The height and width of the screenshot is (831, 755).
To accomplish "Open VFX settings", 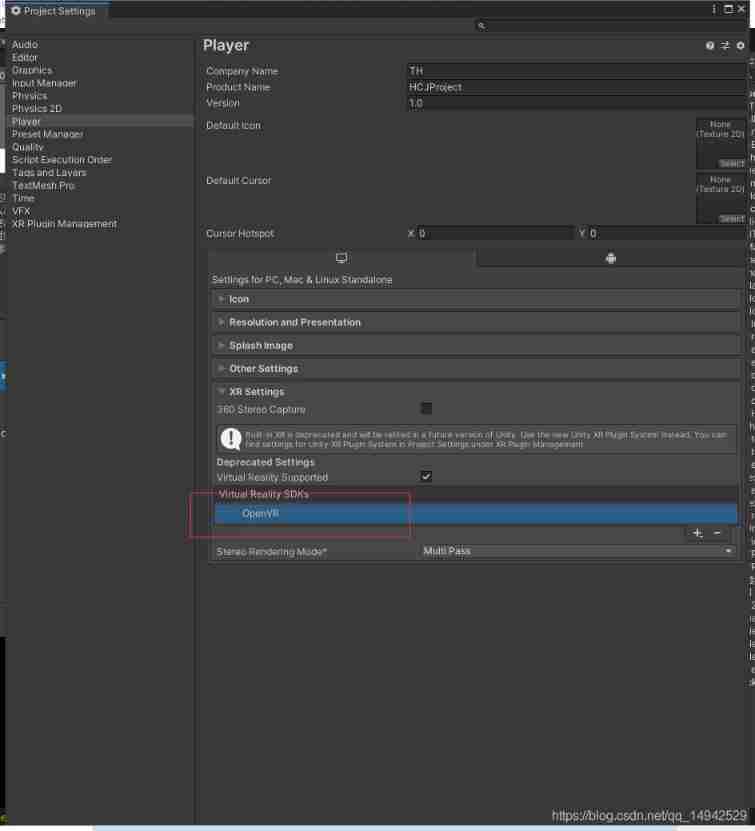I will (21, 211).
